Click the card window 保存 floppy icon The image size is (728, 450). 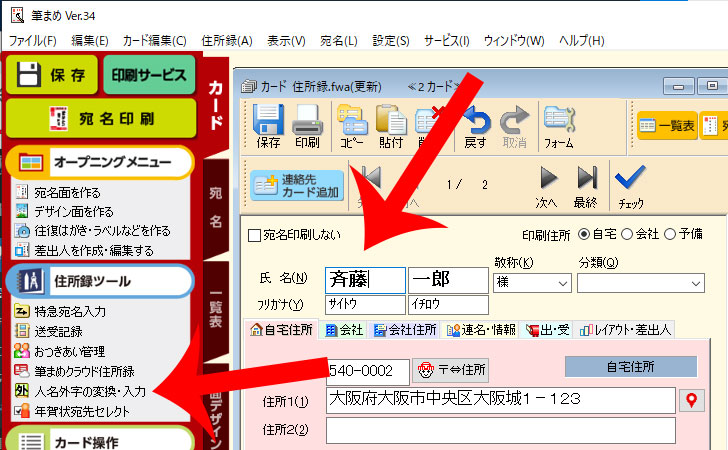pyautogui.click(x=268, y=126)
